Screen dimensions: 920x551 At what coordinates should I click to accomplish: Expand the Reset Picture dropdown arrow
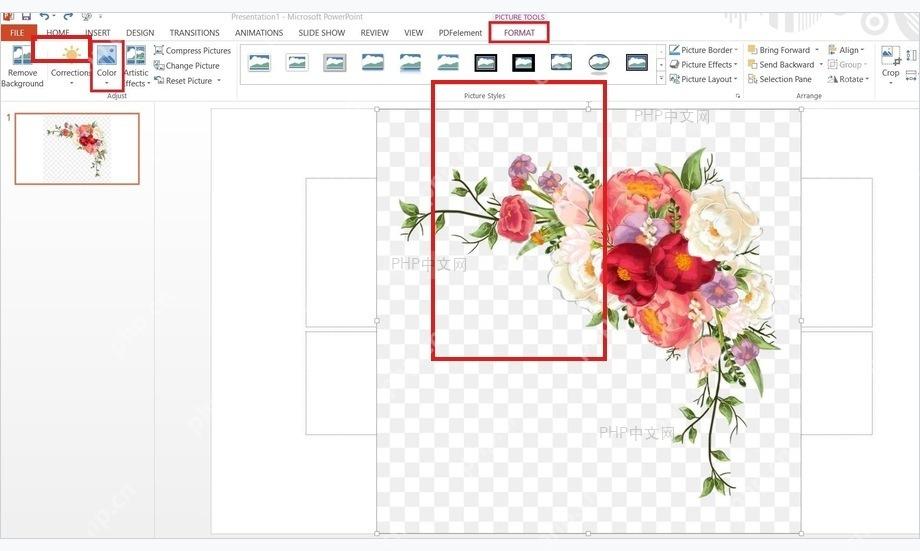pos(219,81)
